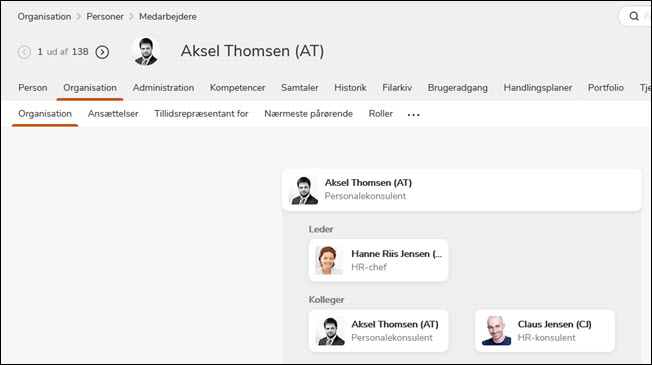Open the search magnifier icon
The height and width of the screenshot is (365, 652).
click(634, 16)
